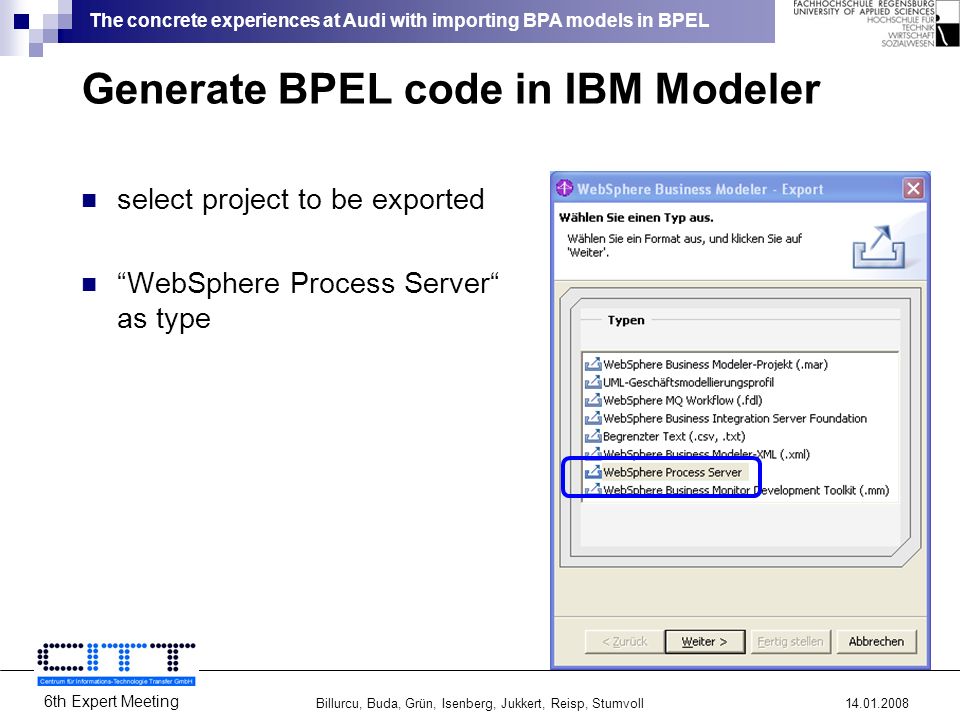
Task: Click the Fertig stellen button
Action: click(790, 641)
